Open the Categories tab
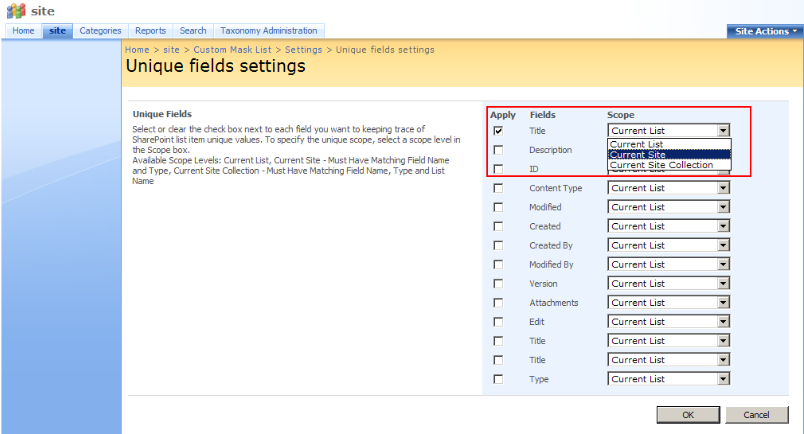This screenshot has height=434, width=804. click(100, 31)
